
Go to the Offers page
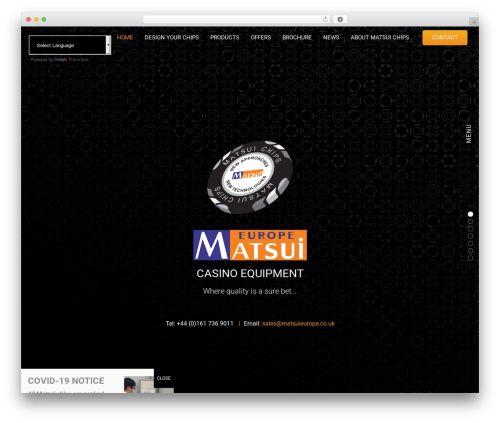click(x=261, y=37)
